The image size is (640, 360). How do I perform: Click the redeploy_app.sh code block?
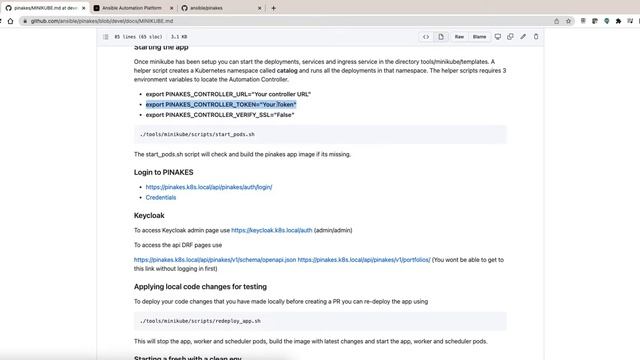pos(320,321)
